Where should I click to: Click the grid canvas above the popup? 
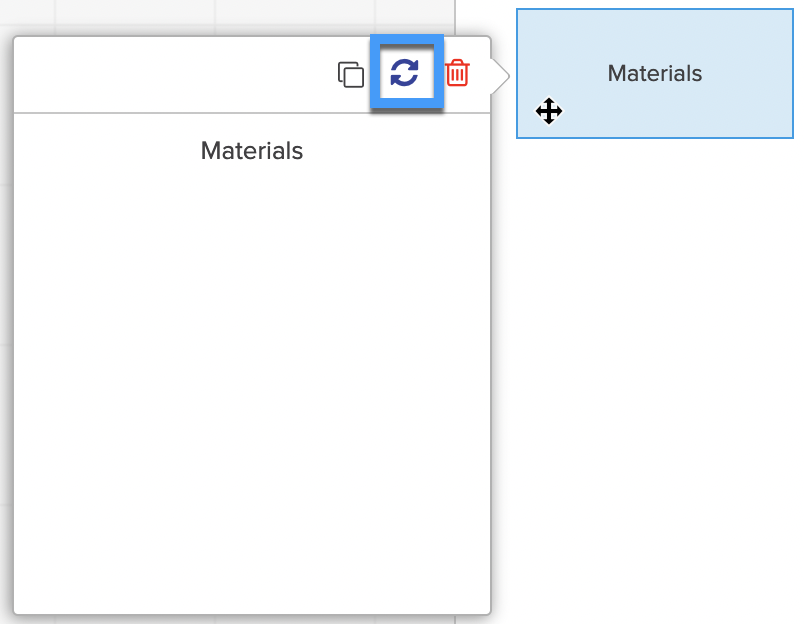click(200, 15)
